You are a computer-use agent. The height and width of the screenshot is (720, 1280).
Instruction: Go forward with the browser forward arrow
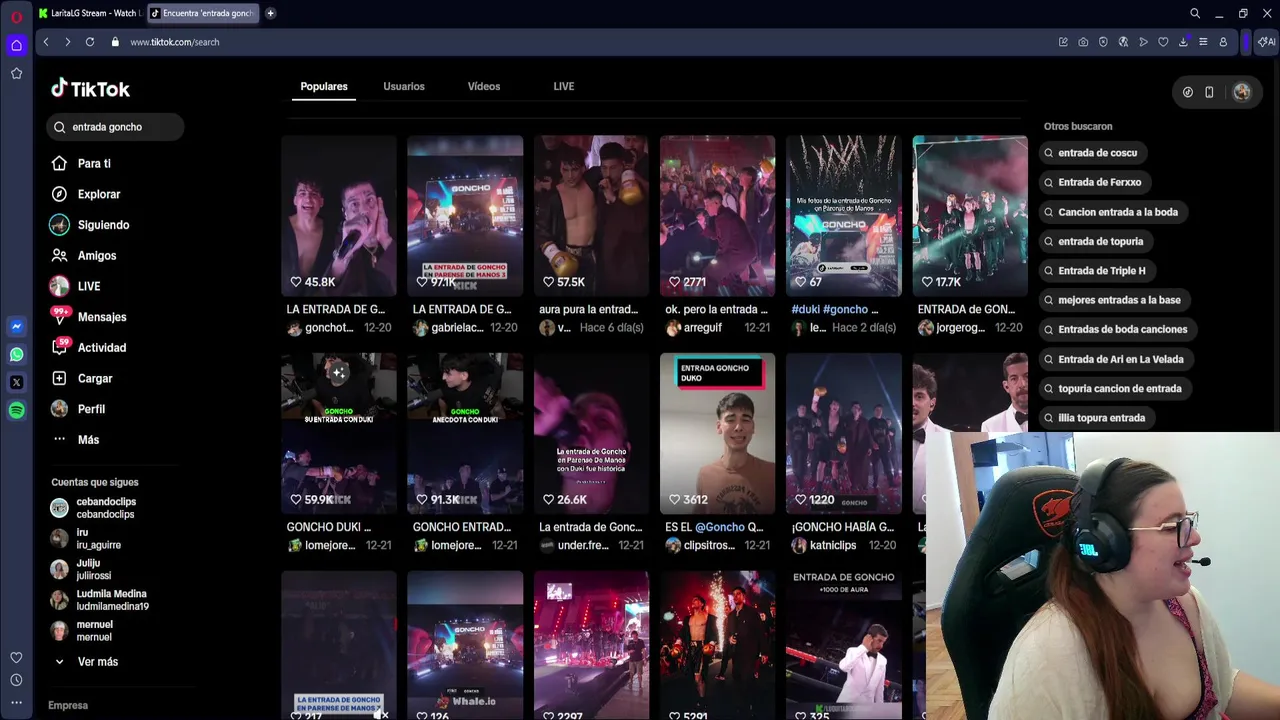(x=67, y=42)
